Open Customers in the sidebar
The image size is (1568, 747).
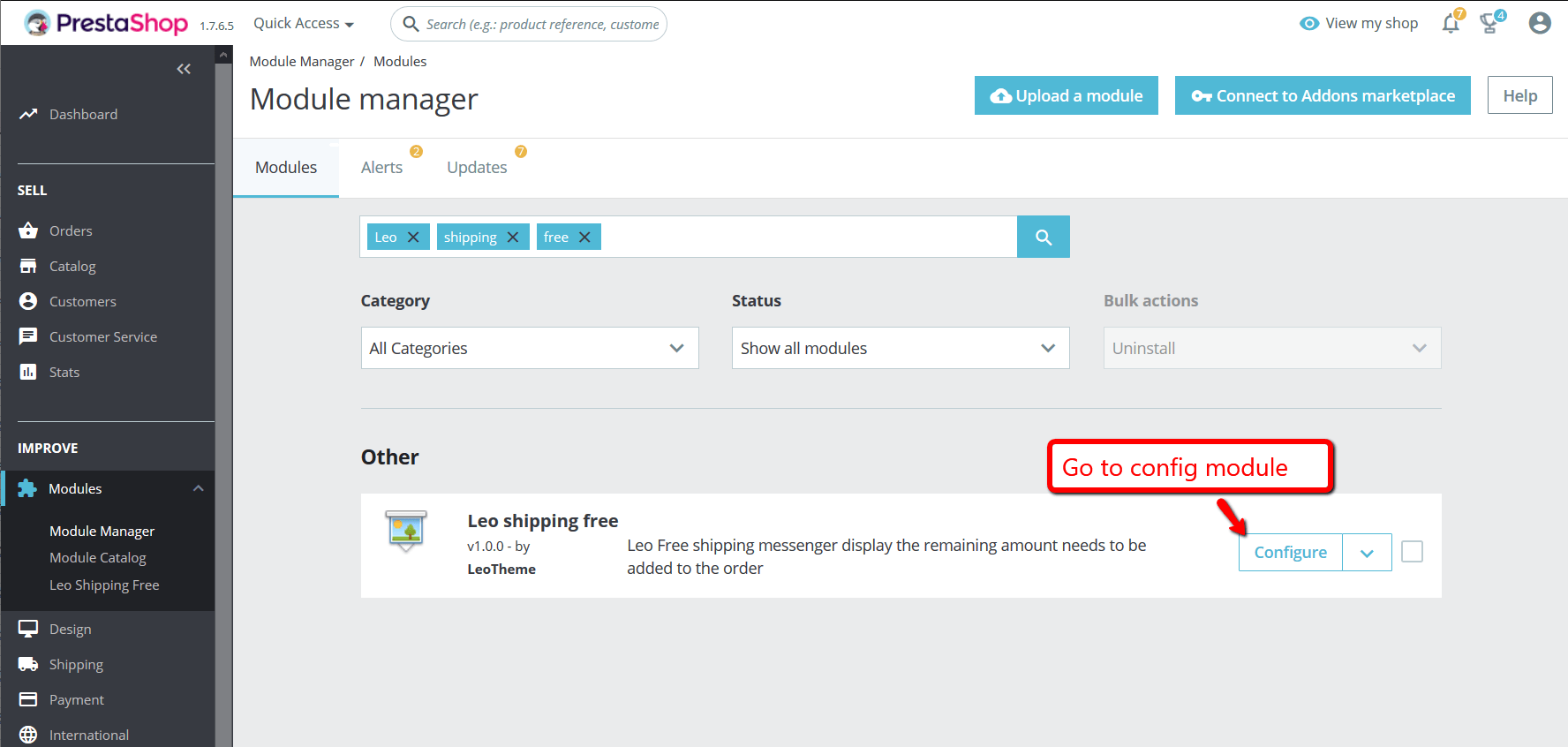coord(83,301)
